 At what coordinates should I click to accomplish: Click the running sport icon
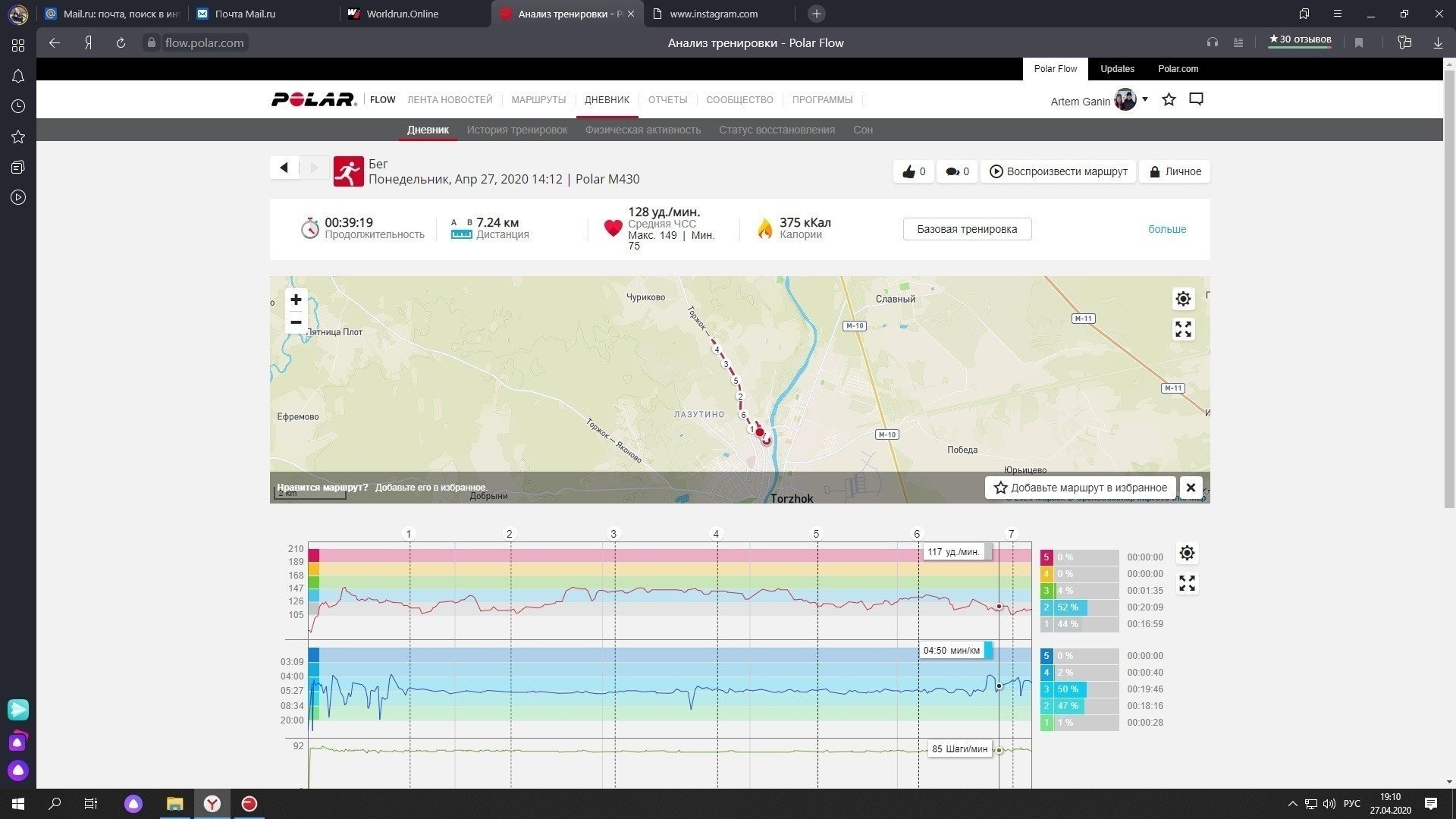[349, 171]
